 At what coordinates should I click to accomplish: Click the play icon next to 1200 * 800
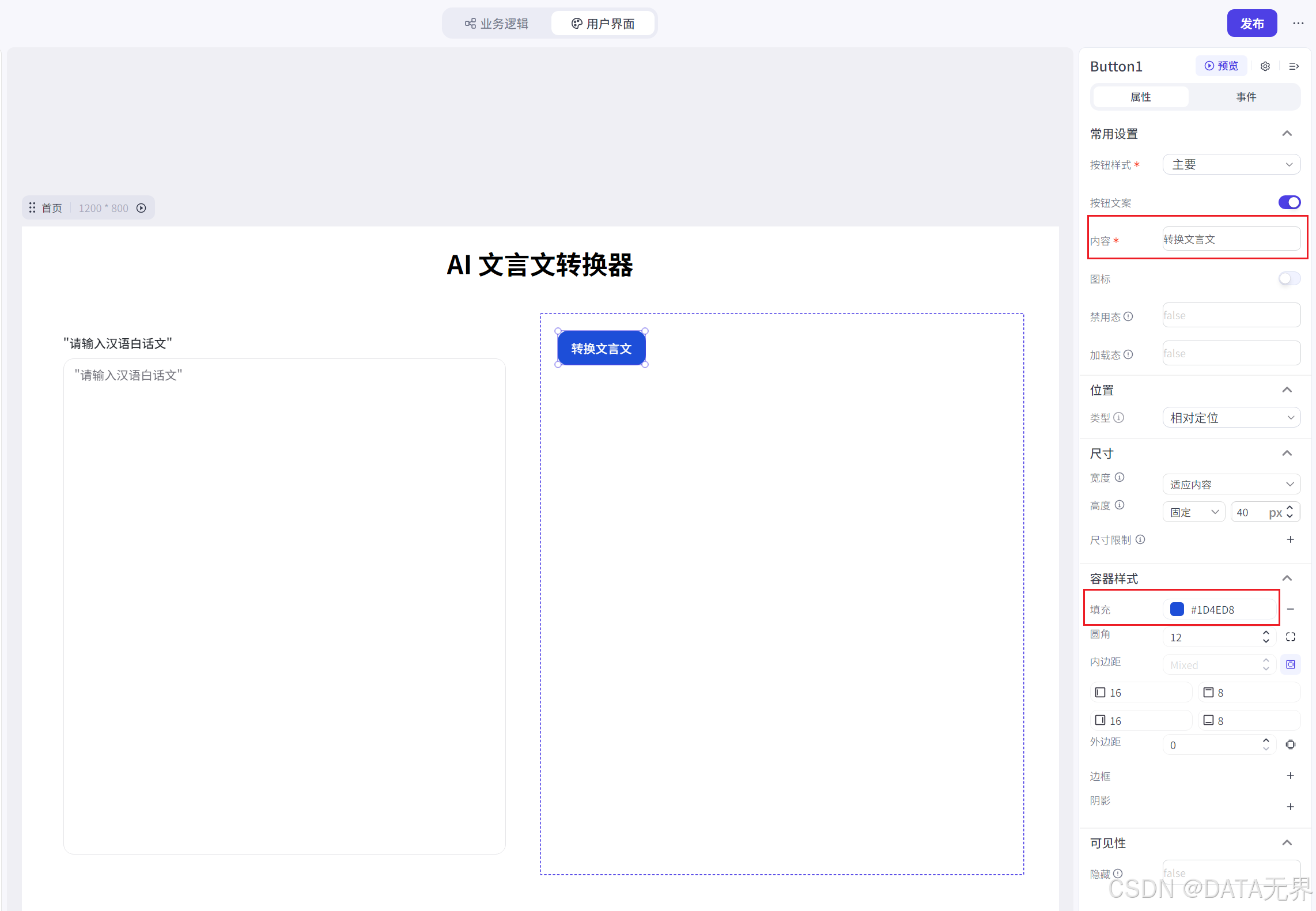click(141, 208)
